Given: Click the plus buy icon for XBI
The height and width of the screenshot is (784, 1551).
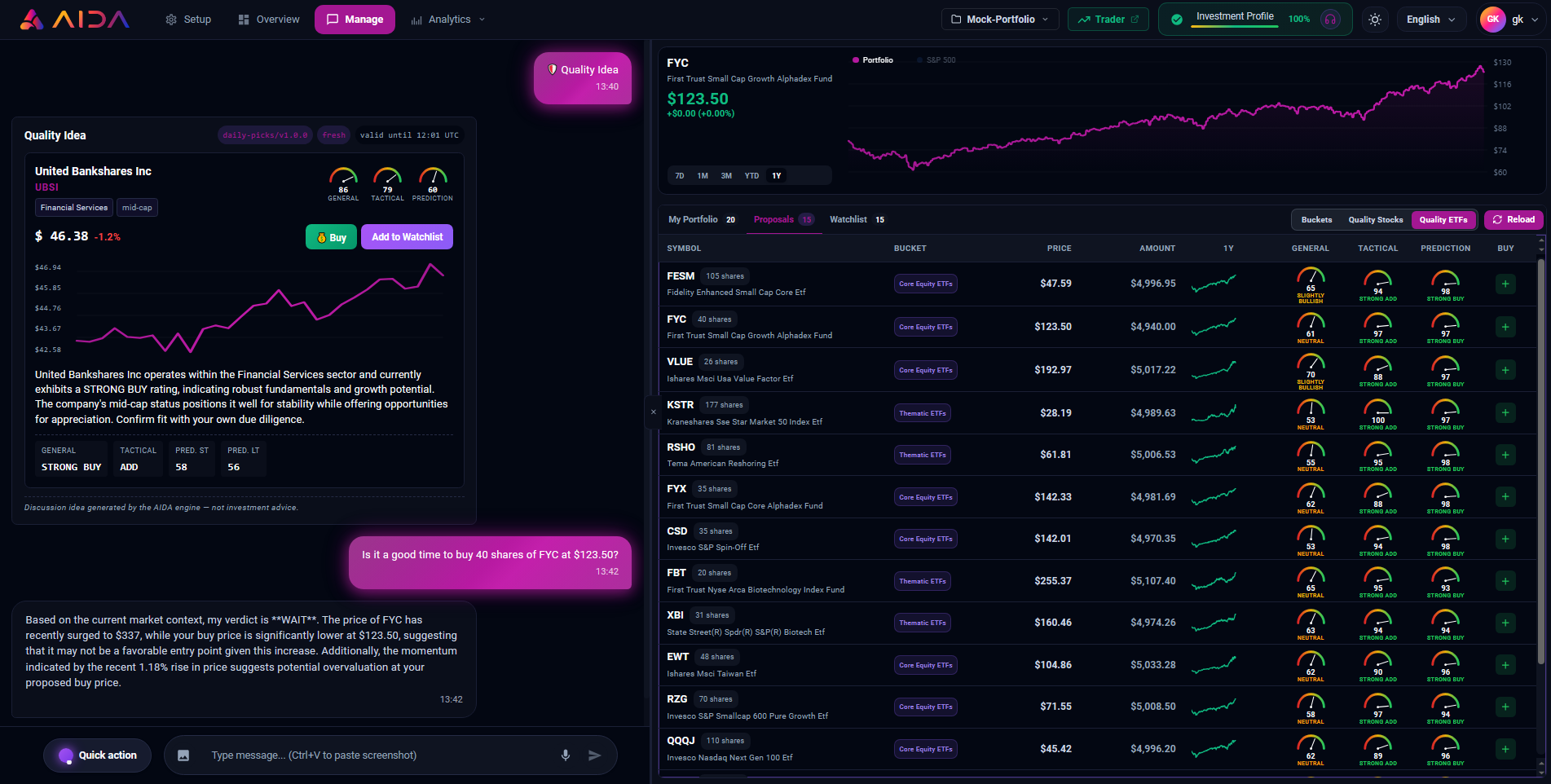Looking at the screenshot, I should pos(1505,623).
